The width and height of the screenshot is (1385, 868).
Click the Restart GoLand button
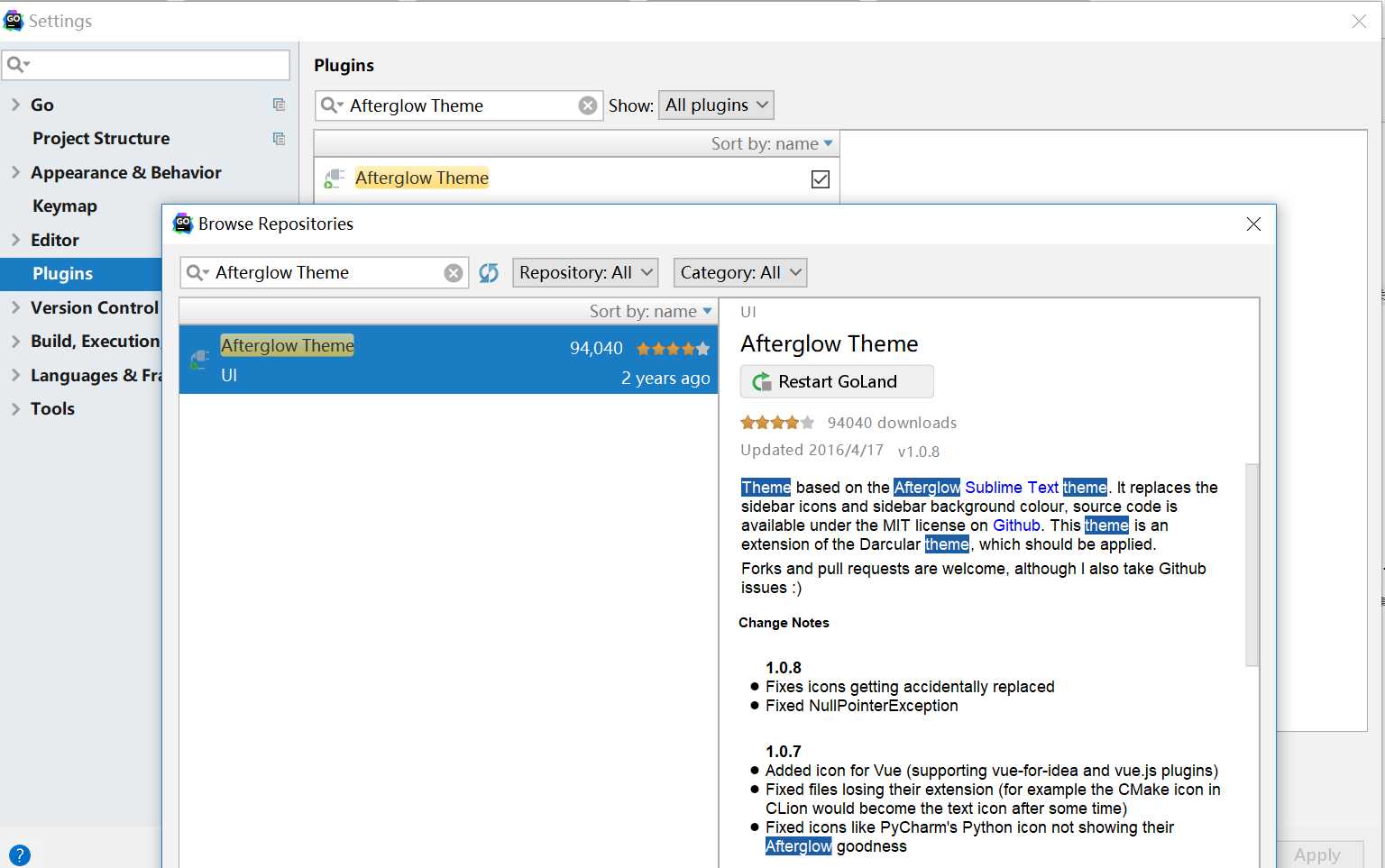(x=837, y=381)
